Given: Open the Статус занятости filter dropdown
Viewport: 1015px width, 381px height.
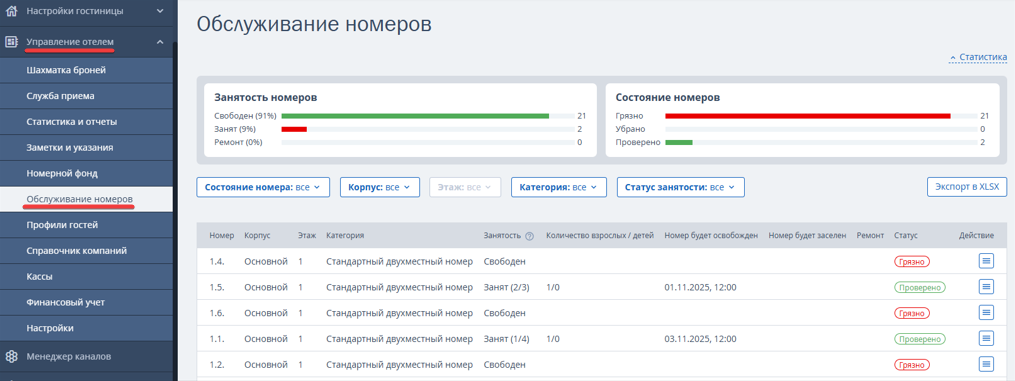Looking at the screenshot, I should [680, 187].
